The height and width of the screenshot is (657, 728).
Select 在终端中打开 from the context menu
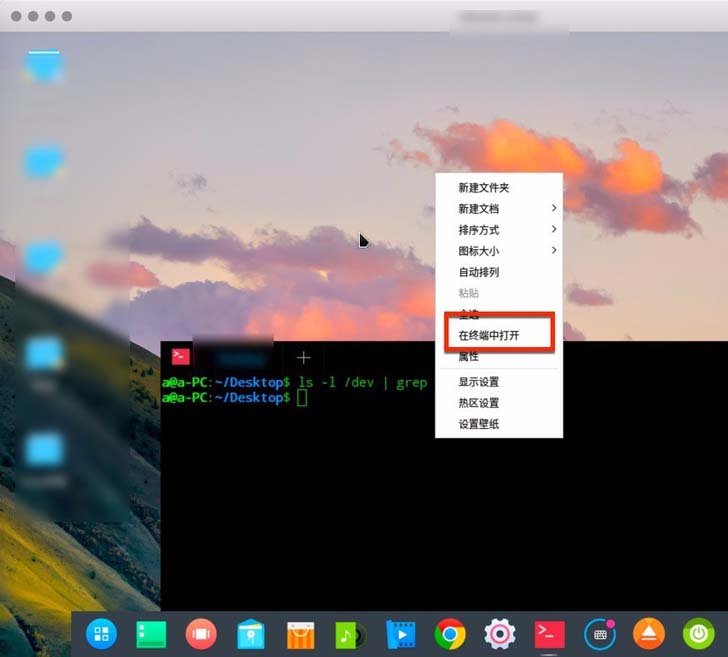[x=499, y=335]
